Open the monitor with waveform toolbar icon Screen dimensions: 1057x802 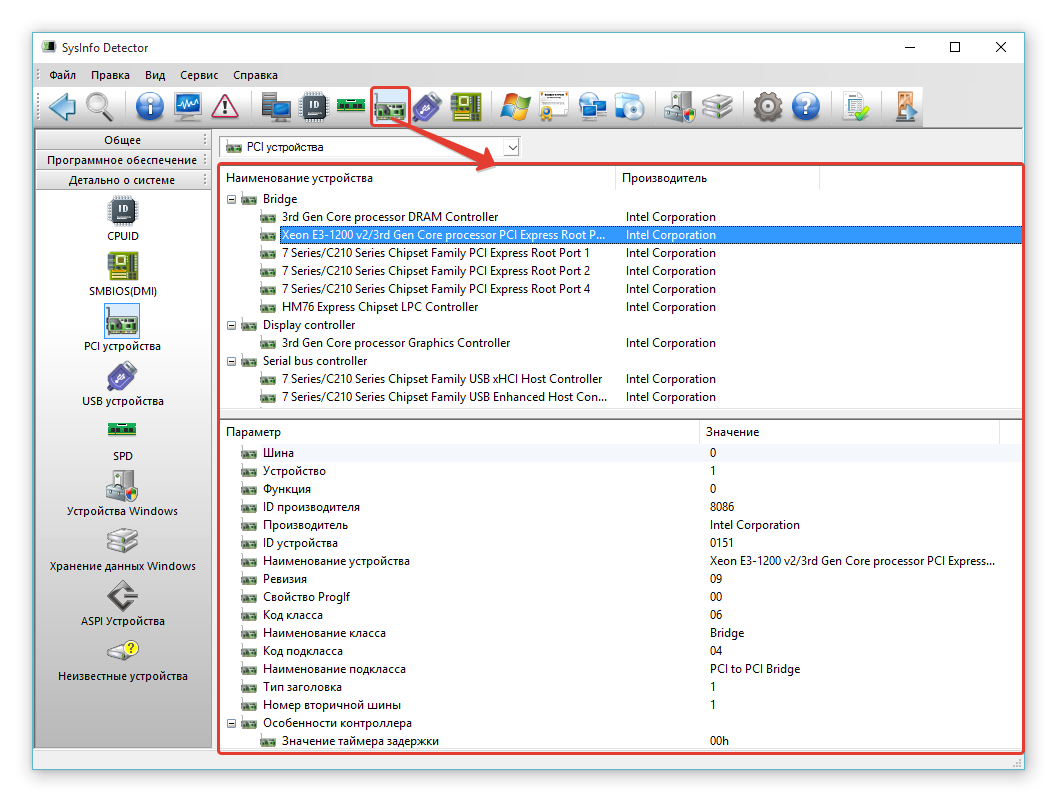click(187, 106)
